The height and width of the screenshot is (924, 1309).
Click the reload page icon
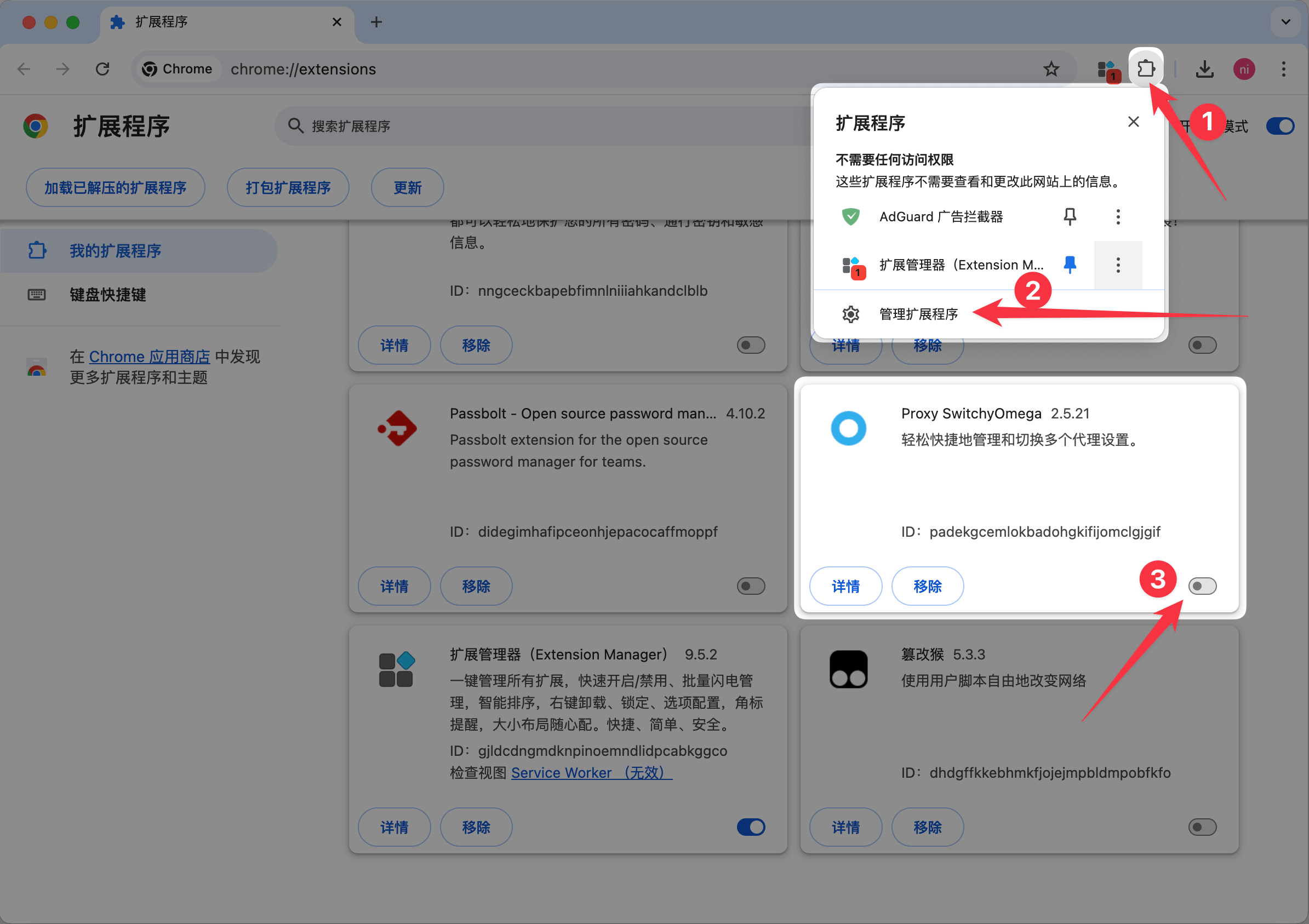102,69
